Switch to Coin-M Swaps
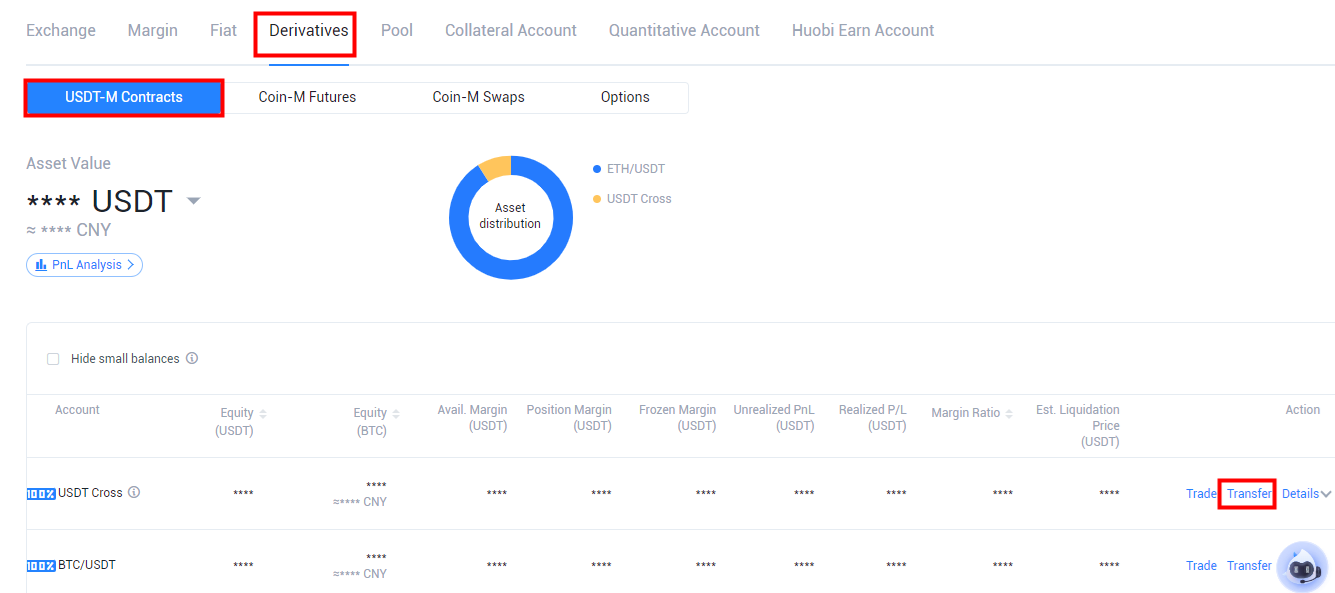Screen dimensions: 1335x593 pos(478,97)
